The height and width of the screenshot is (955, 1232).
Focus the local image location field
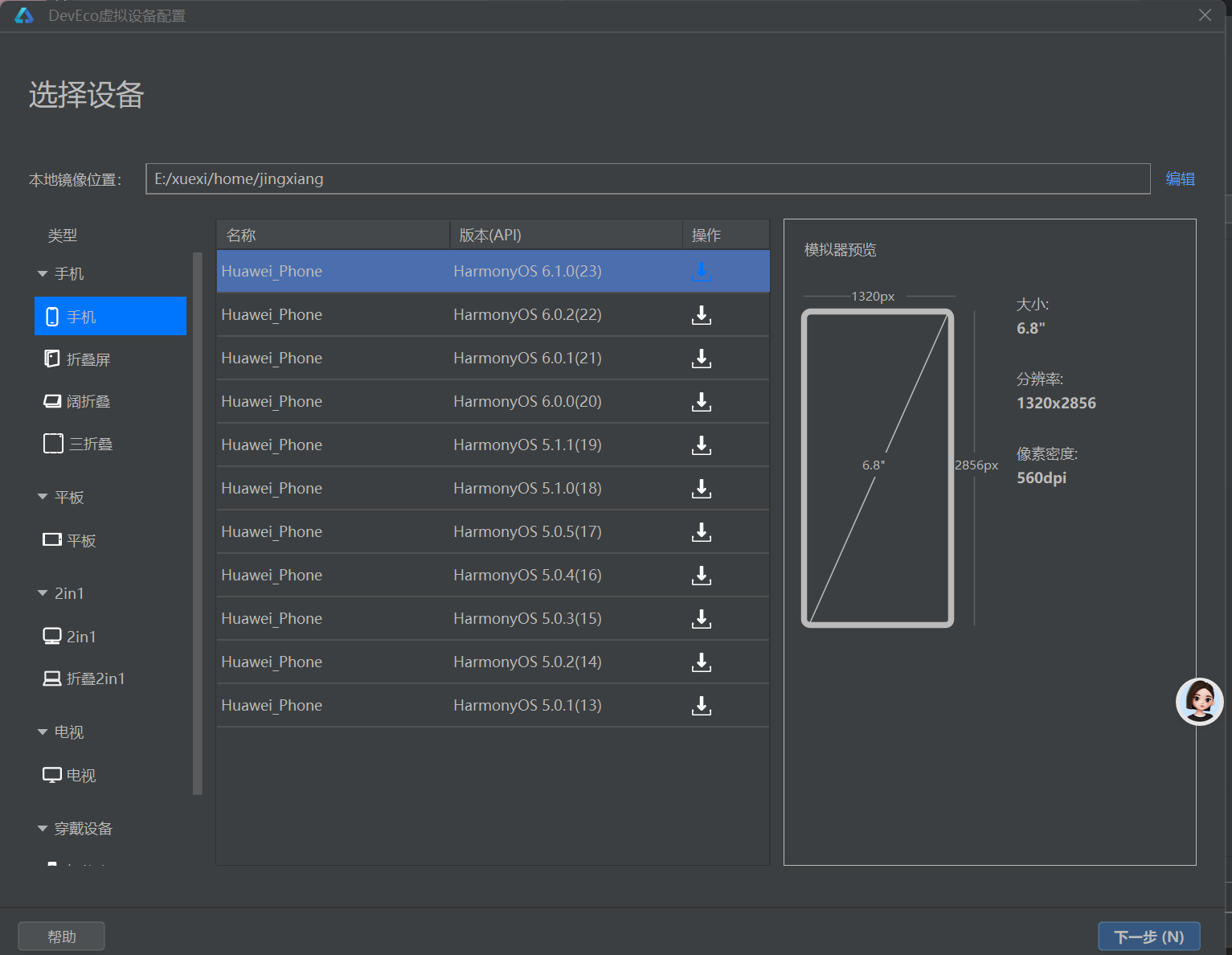(x=648, y=178)
